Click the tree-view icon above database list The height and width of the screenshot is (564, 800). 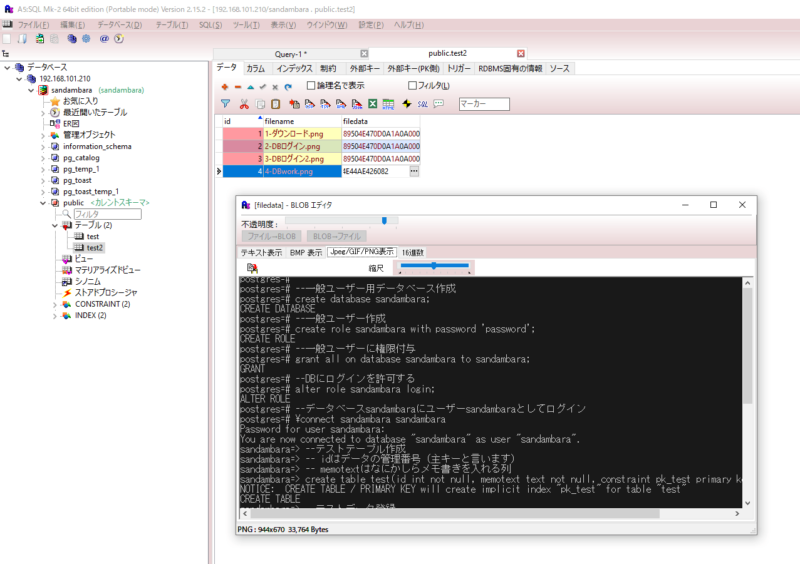coord(6,54)
